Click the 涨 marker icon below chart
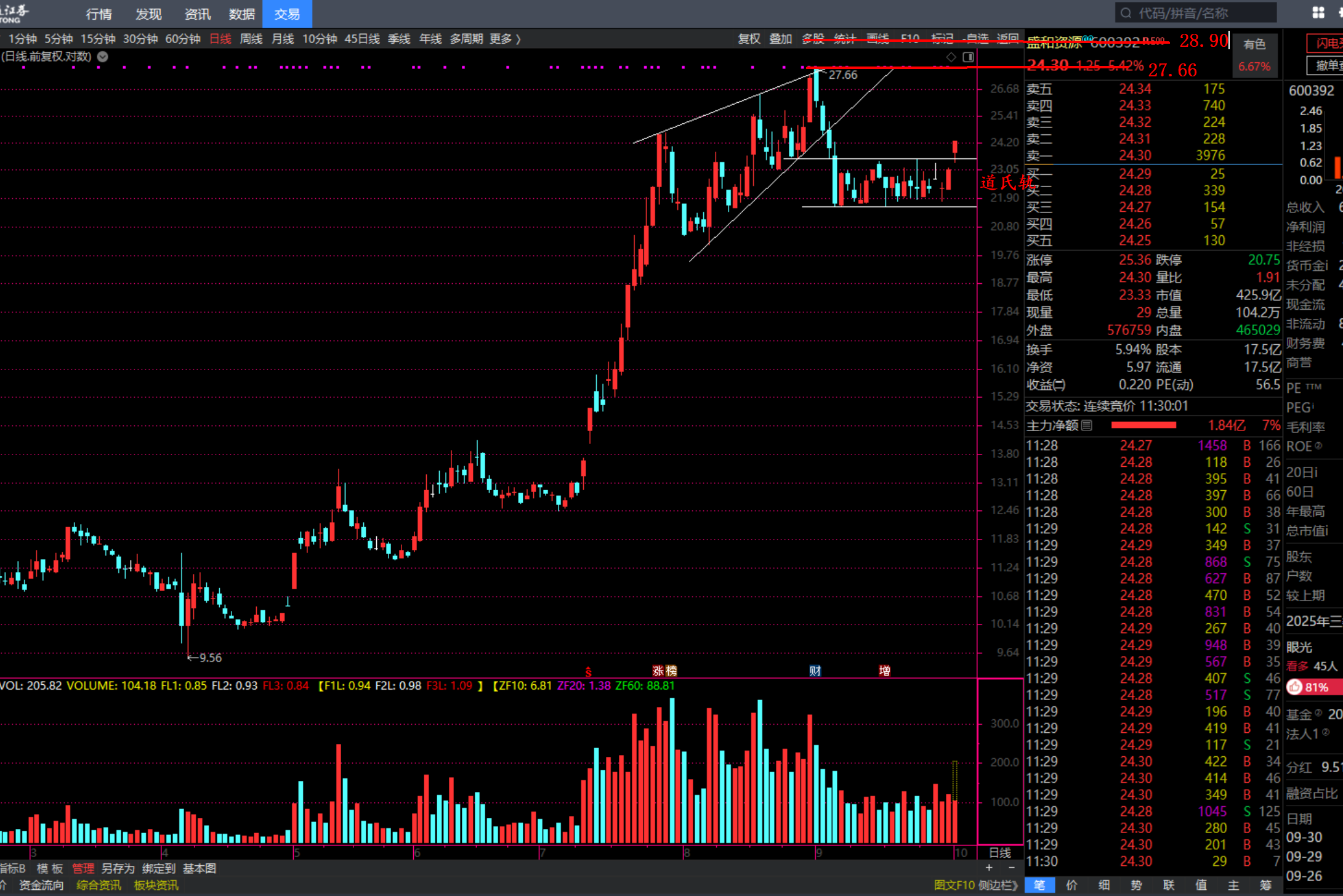 [658, 671]
